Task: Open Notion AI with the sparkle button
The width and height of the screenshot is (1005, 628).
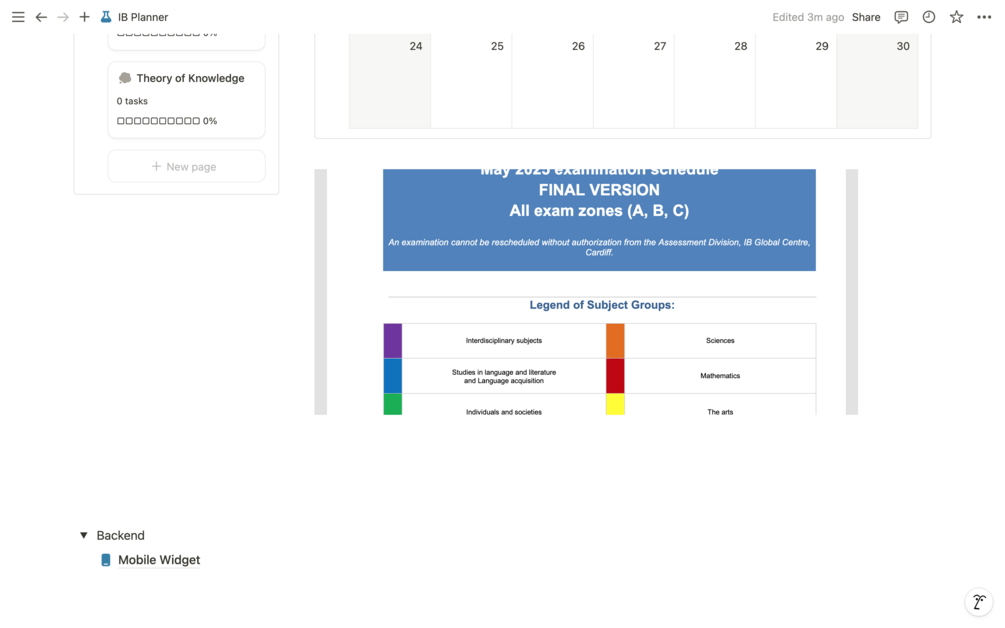Action: (977, 601)
